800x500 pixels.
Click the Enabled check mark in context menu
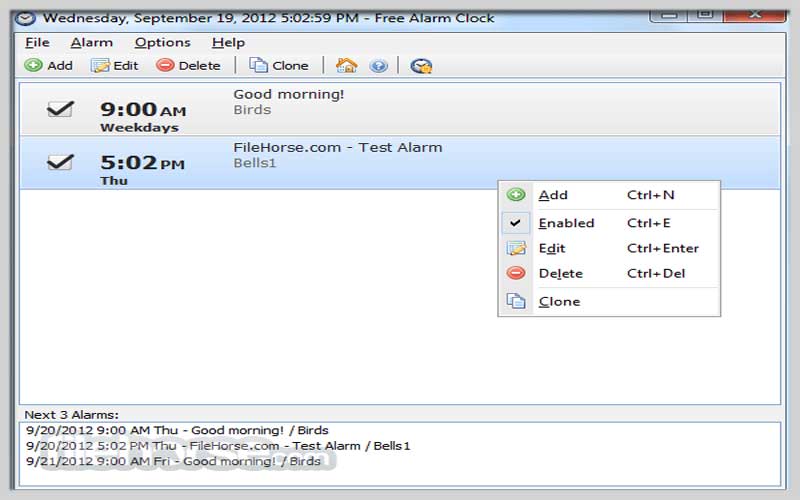coord(515,223)
